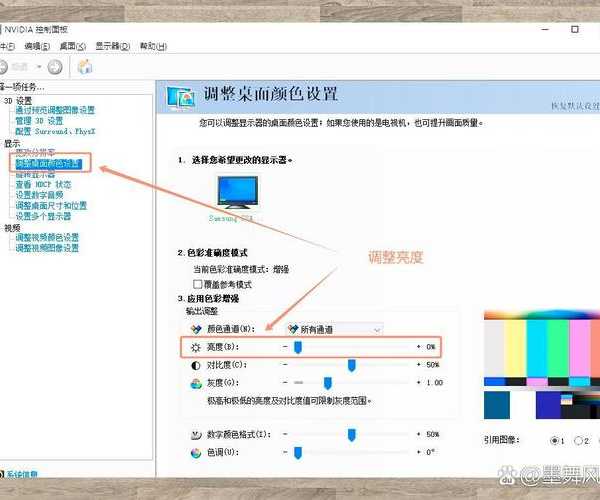
Task: Decrease 数字颜色格式 with its minus button
Action: click(x=285, y=434)
